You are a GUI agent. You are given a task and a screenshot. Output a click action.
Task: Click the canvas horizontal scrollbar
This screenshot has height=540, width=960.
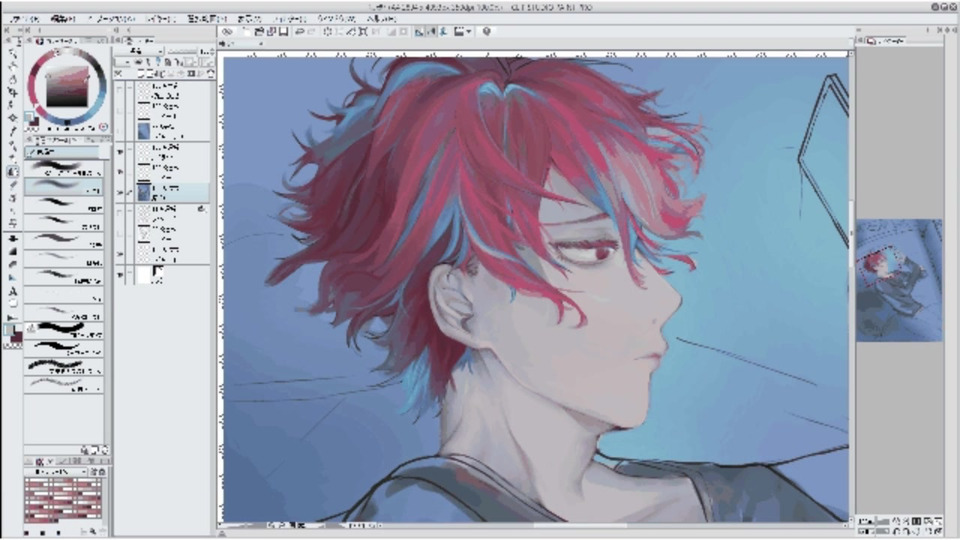tap(579, 525)
